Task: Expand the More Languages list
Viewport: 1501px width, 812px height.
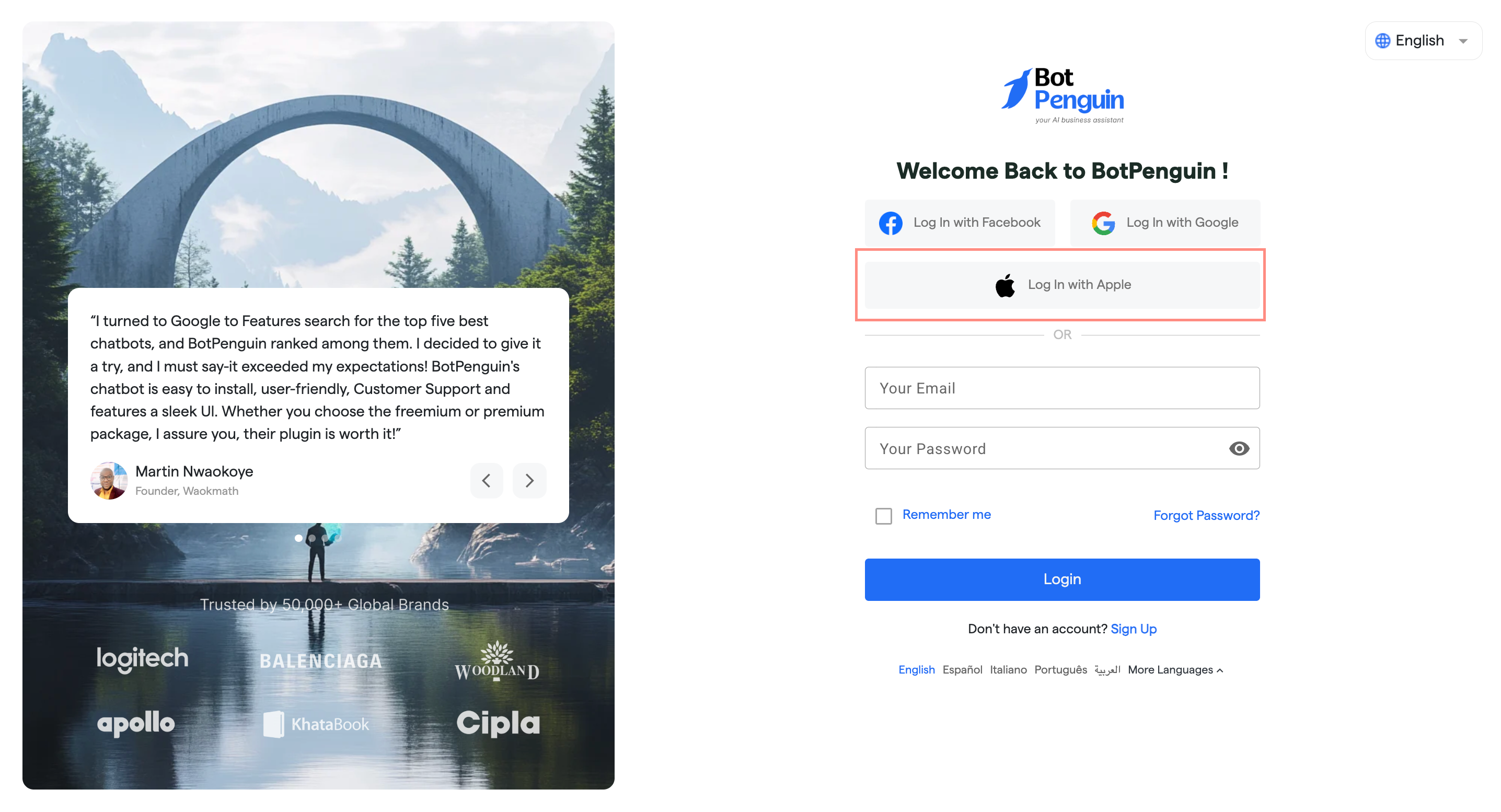Action: pos(1175,670)
